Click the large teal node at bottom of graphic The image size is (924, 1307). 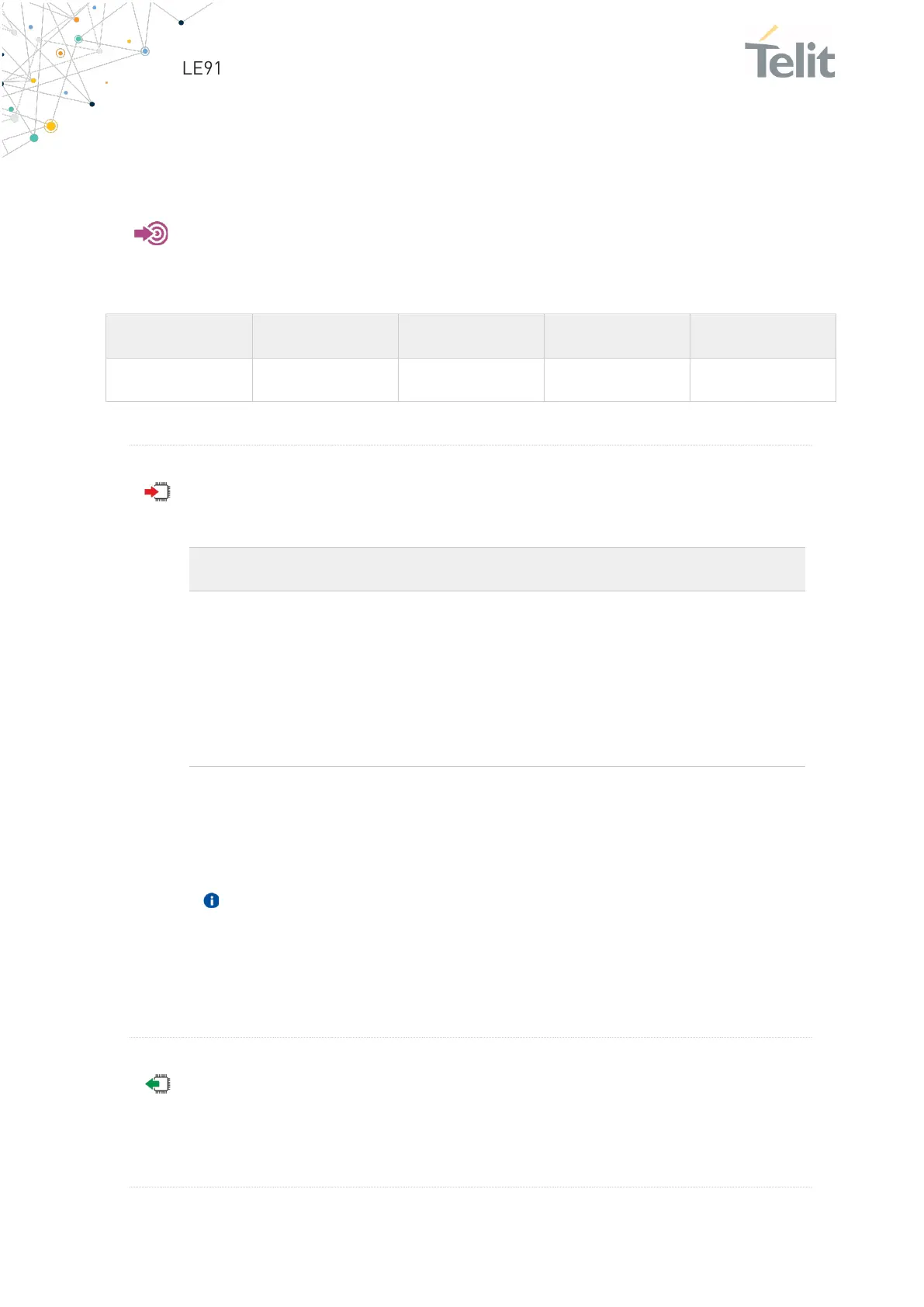[34, 138]
